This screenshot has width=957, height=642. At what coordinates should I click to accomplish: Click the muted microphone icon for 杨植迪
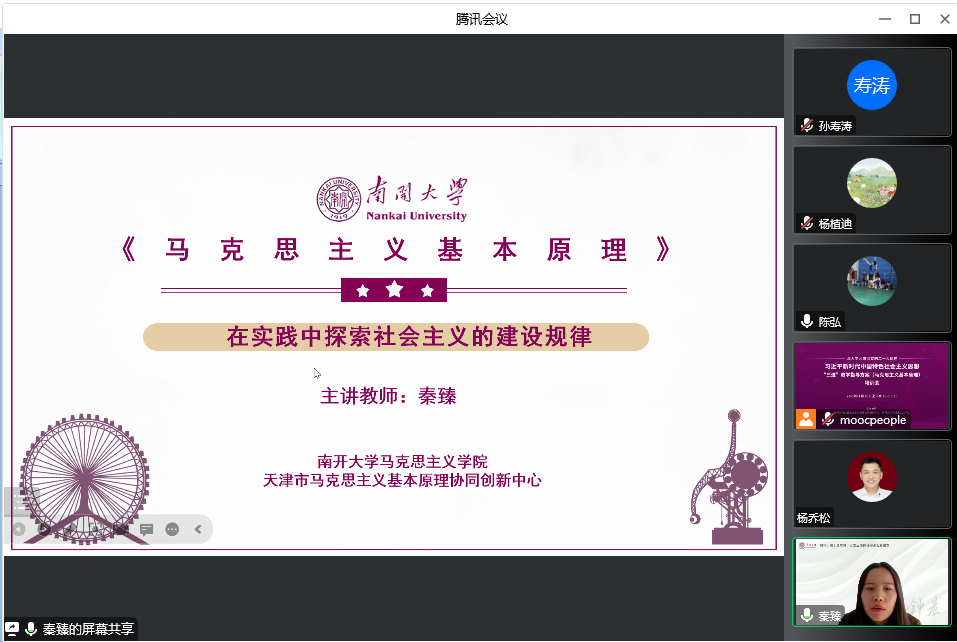point(806,224)
